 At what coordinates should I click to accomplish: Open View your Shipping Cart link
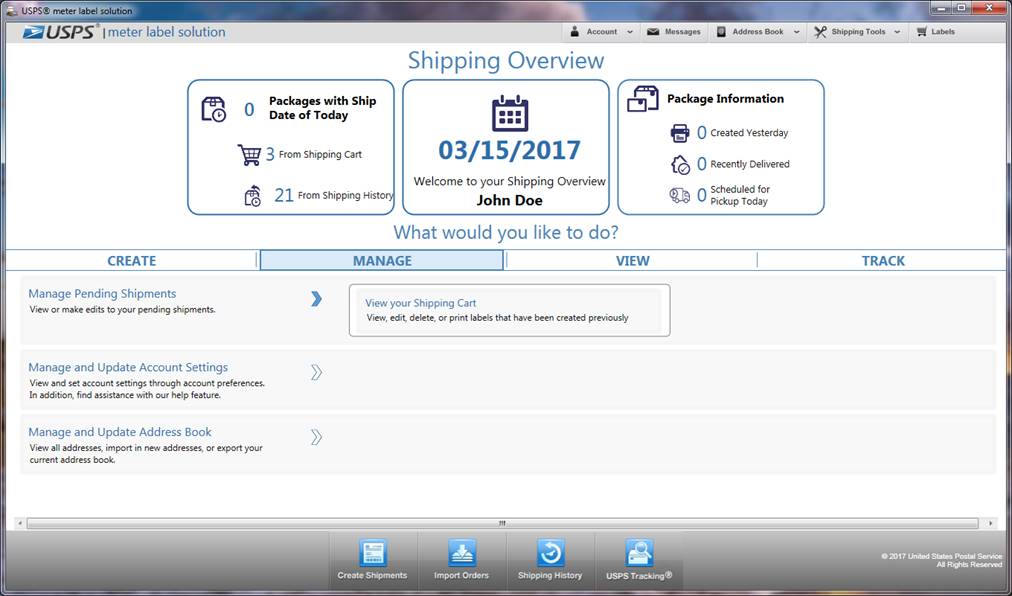coord(421,303)
